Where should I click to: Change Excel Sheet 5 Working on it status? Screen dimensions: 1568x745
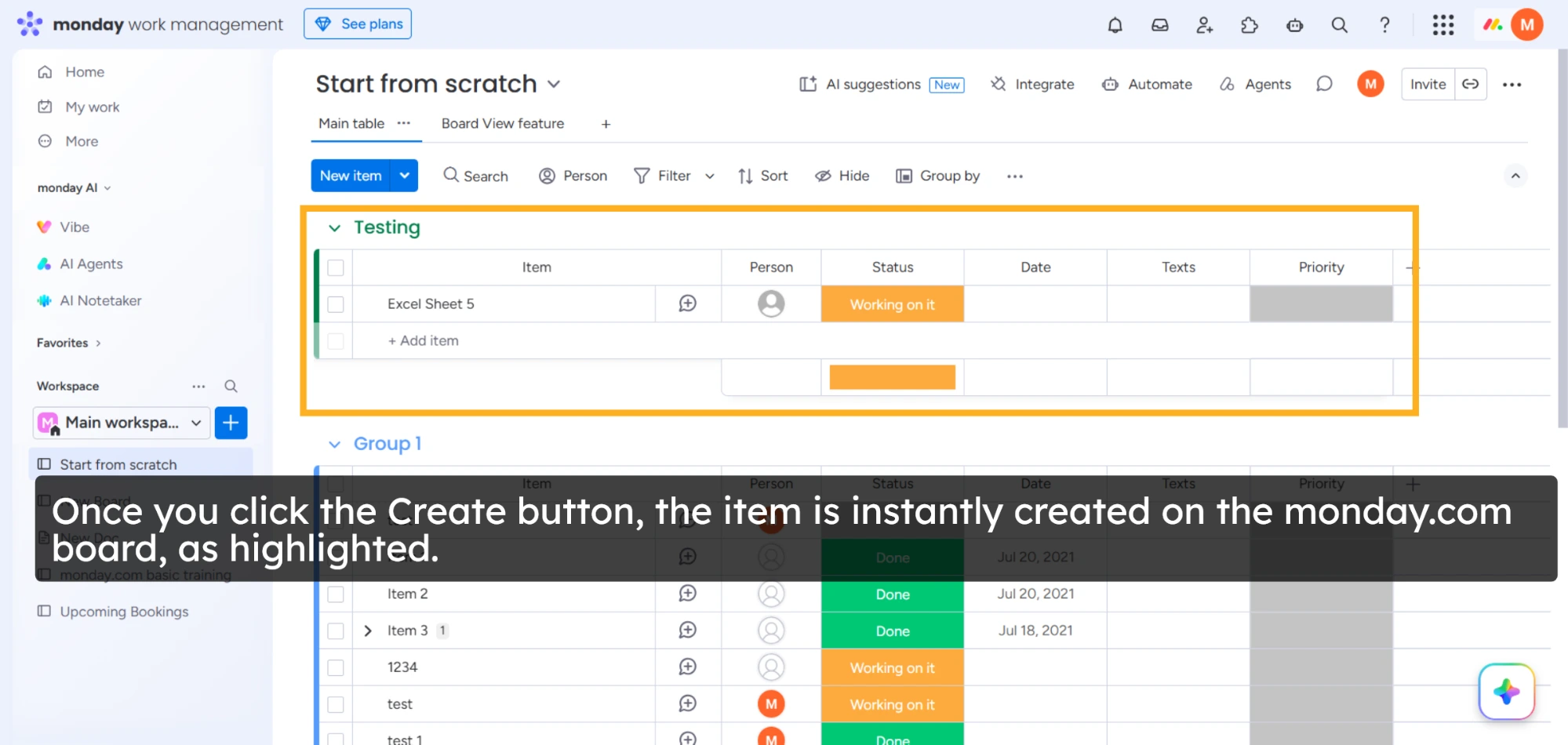pos(893,304)
